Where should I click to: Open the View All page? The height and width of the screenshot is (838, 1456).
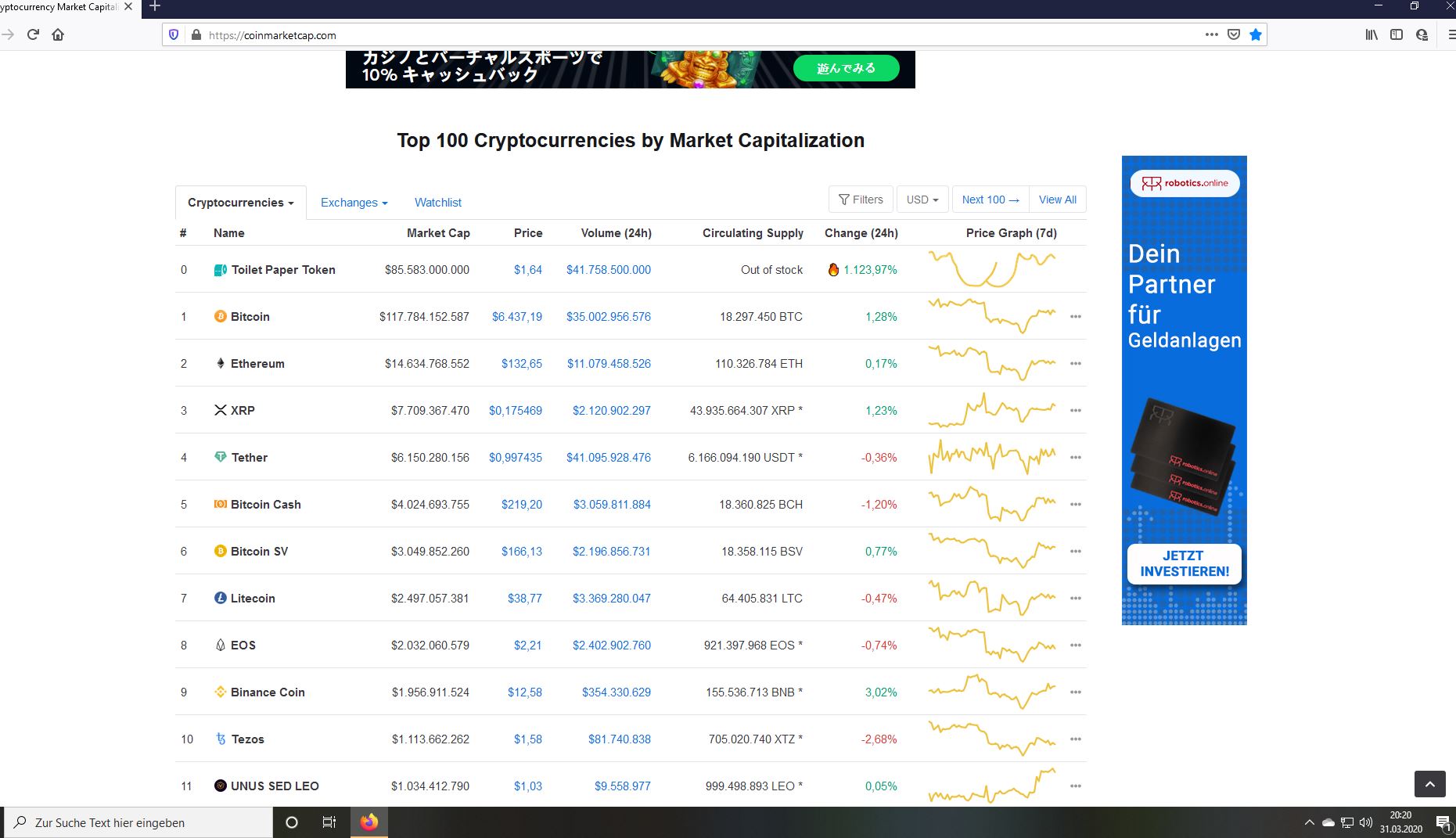pyautogui.click(x=1057, y=199)
